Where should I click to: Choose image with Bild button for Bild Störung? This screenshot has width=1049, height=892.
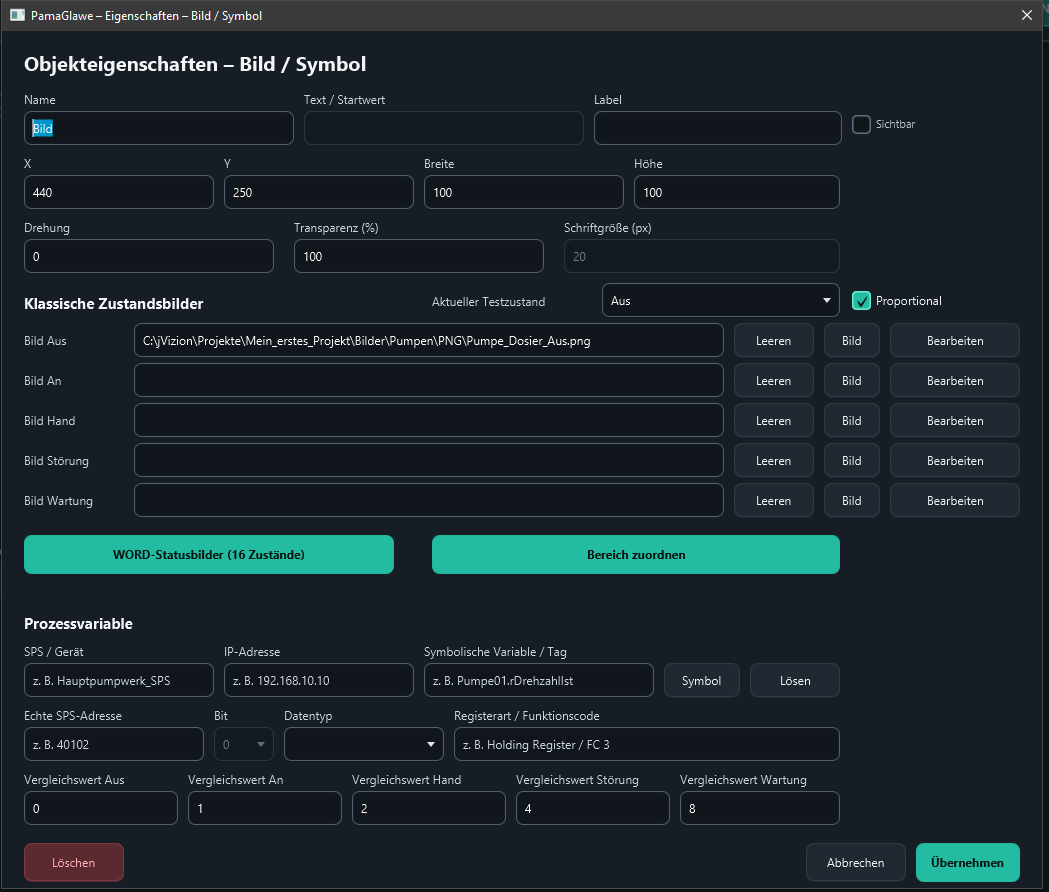pyautogui.click(x=852, y=460)
